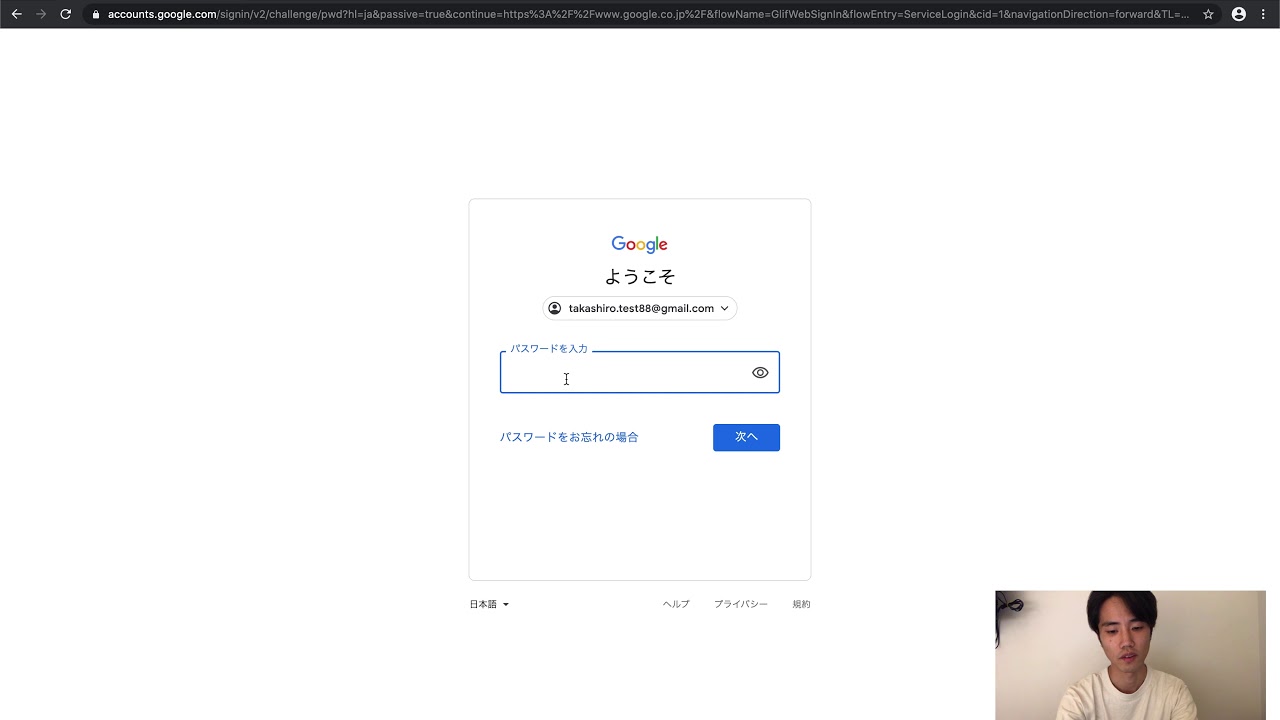Image resolution: width=1280 pixels, height=720 pixels.
Task: Click the URL address bar
Action: [x=648, y=14]
